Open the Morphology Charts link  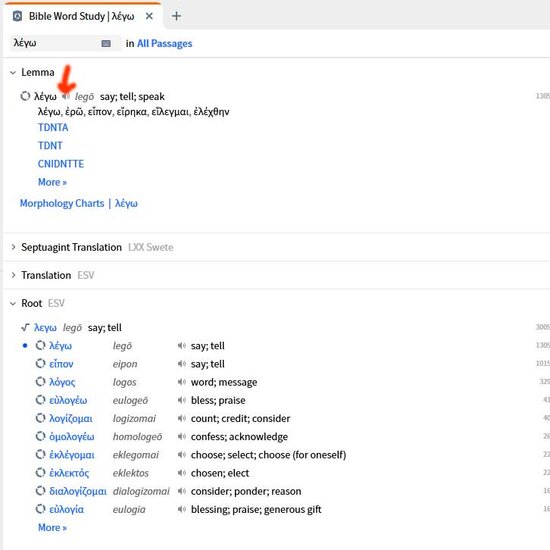(x=62, y=203)
